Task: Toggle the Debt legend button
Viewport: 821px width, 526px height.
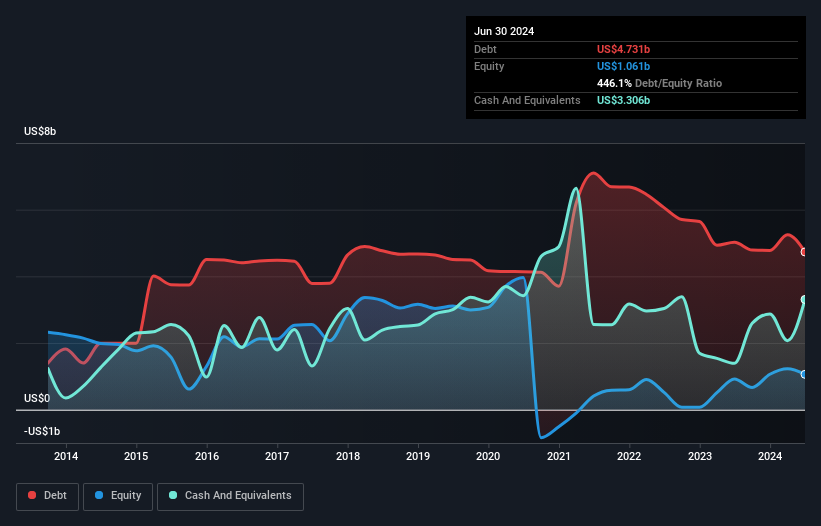Action: tap(47, 496)
